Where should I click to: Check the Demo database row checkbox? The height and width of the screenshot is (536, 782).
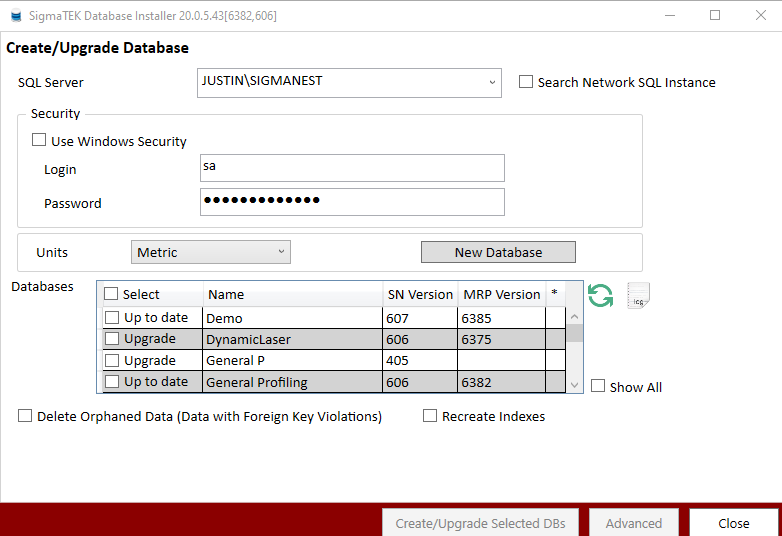click(x=112, y=318)
